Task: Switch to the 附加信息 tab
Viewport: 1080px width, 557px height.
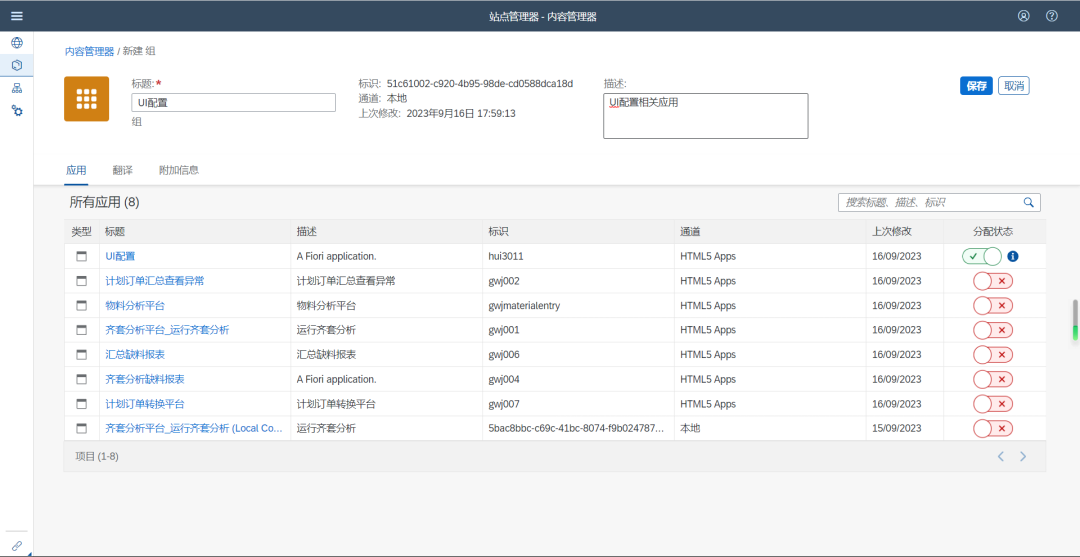Action: [179, 170]
